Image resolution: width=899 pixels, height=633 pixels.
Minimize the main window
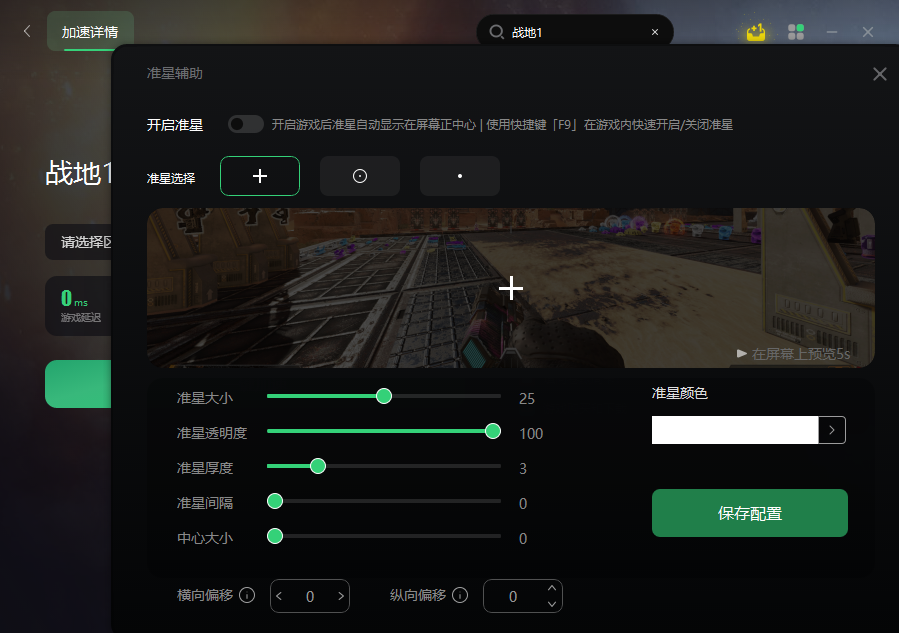point(832,32)
